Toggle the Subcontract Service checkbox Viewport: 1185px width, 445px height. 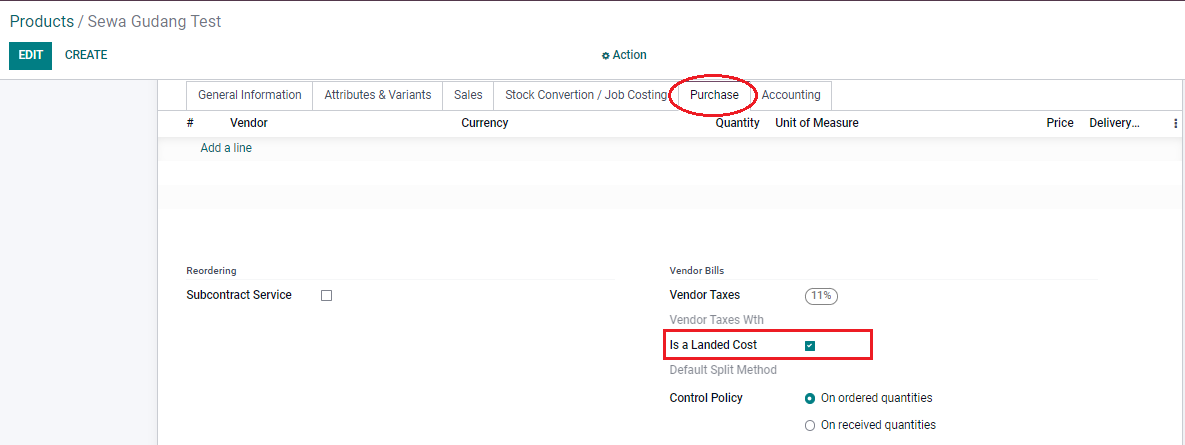326,296
